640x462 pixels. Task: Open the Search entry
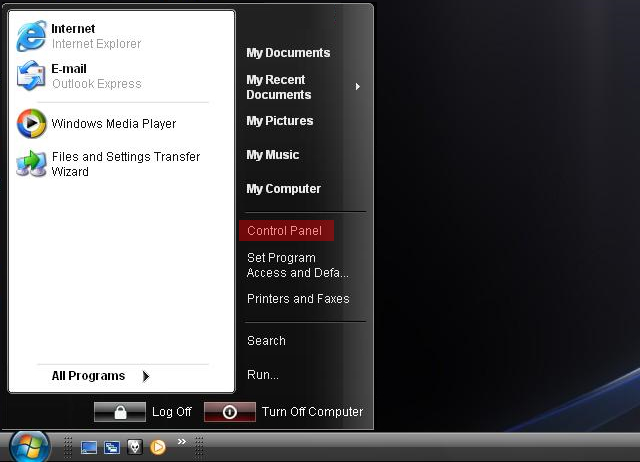266,341
